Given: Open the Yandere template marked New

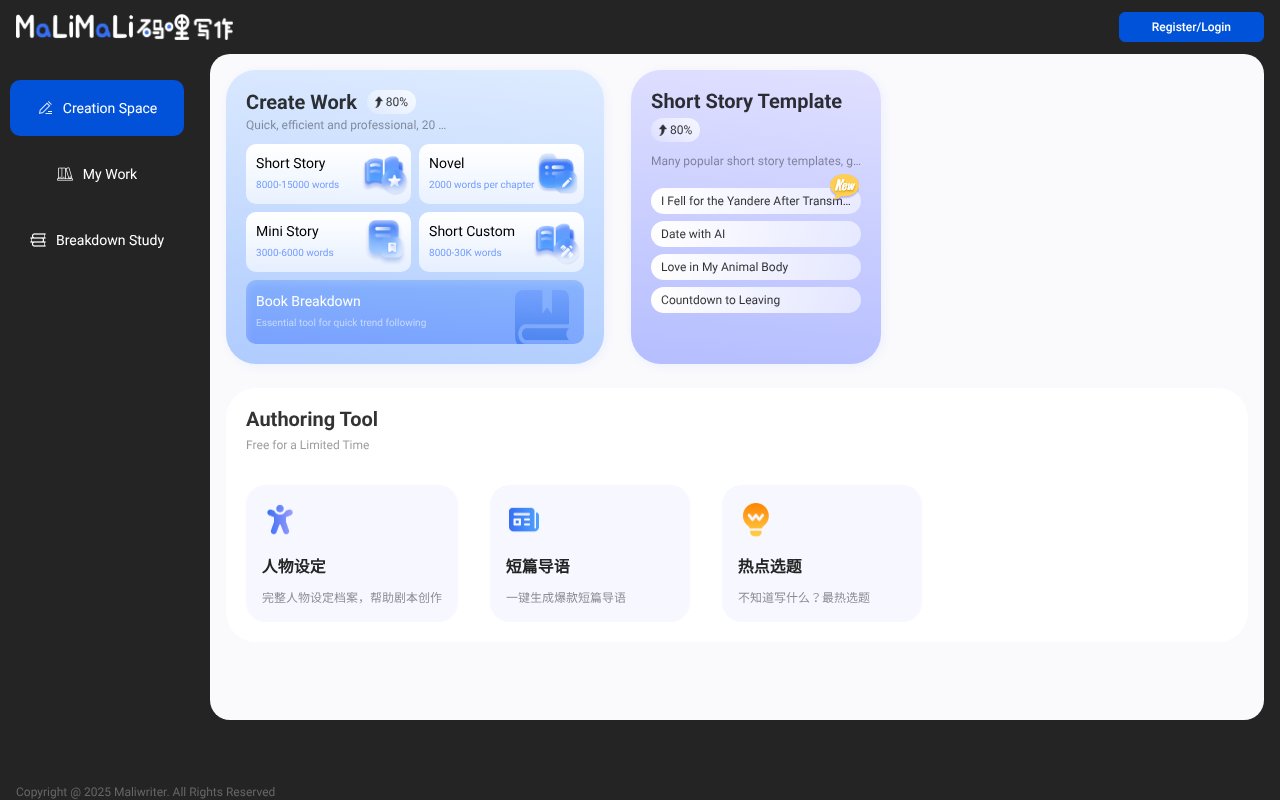Looking at the screenshot, I should tap(756, 201).
